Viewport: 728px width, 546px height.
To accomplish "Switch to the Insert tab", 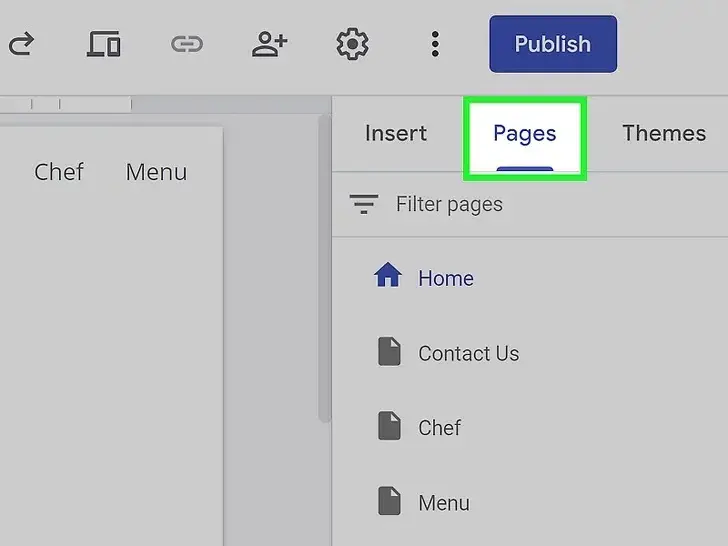I will pyautogui.click(x=396, y=134).
